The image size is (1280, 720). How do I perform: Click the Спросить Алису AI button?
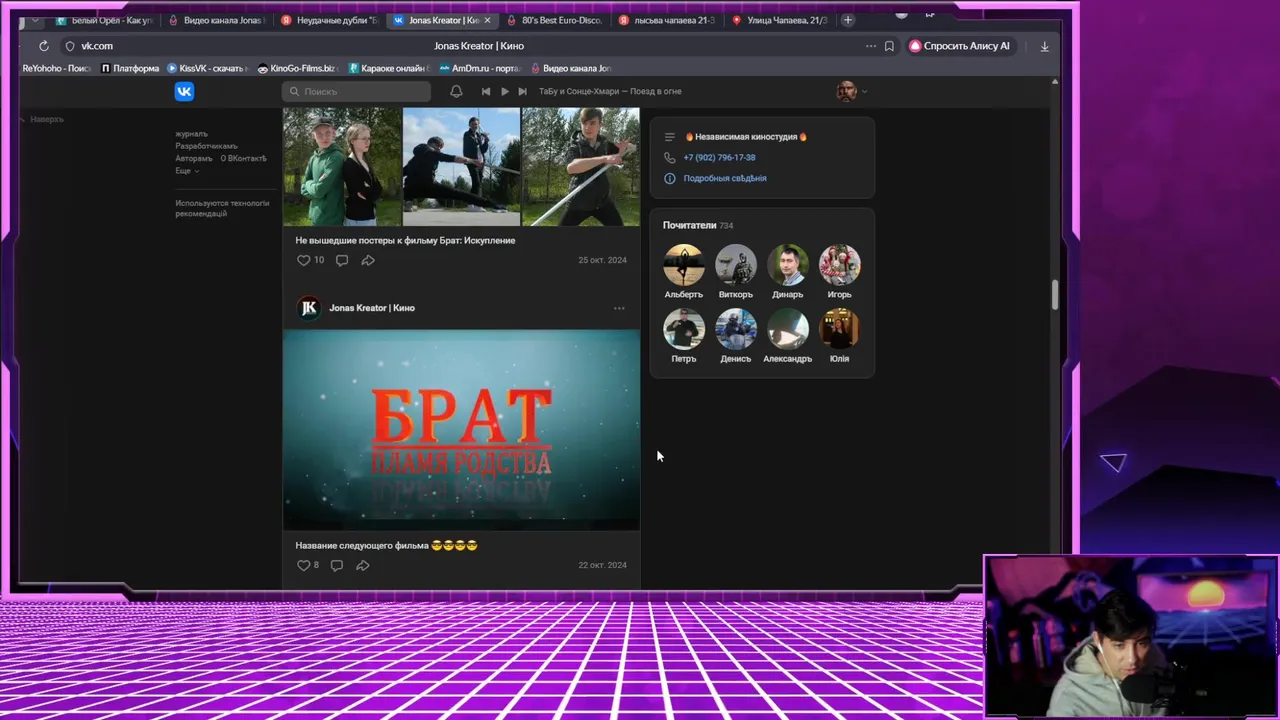pyautogui.click(x=960, y=46)
